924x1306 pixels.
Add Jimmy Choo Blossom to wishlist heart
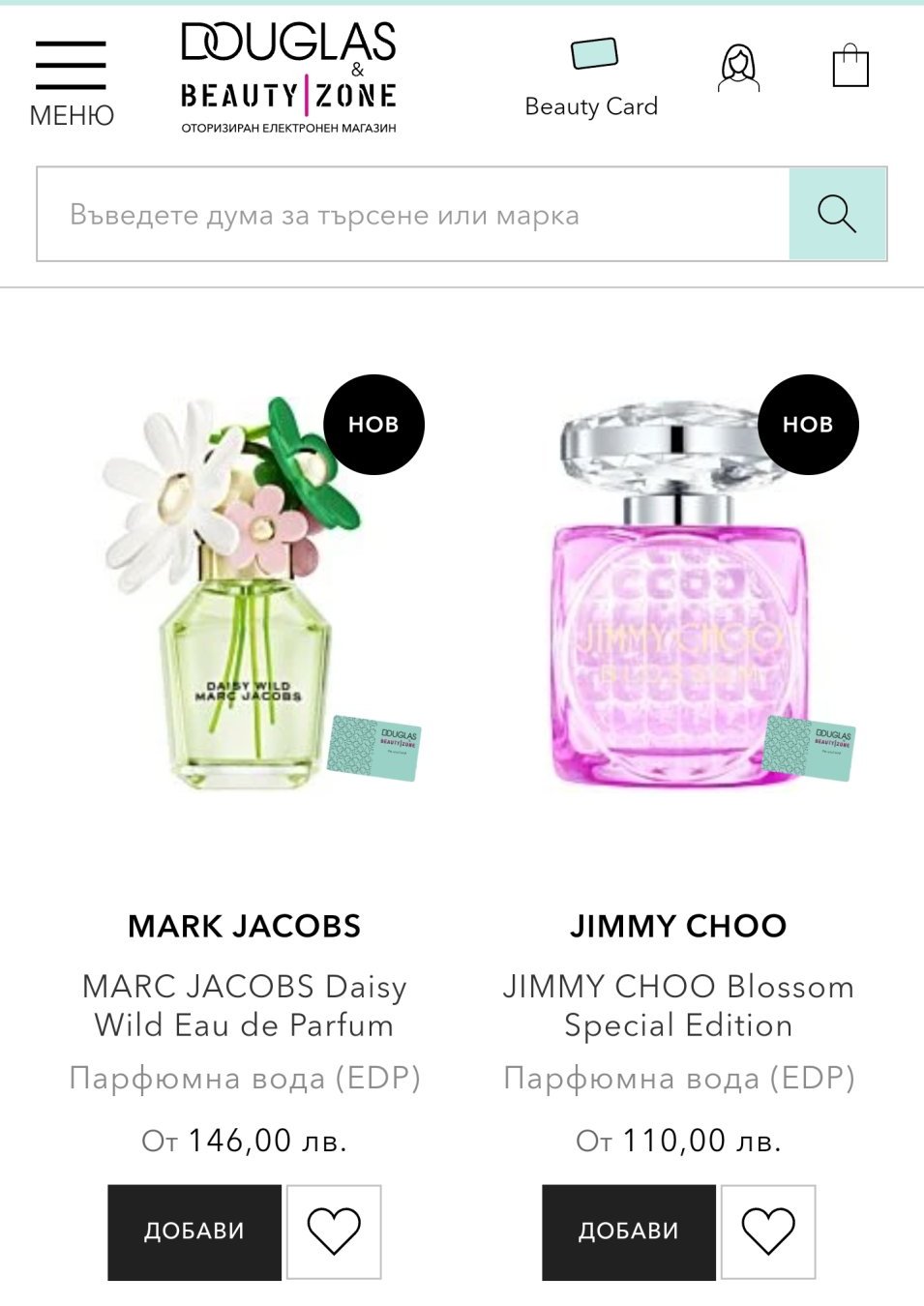click(768, 1232)
